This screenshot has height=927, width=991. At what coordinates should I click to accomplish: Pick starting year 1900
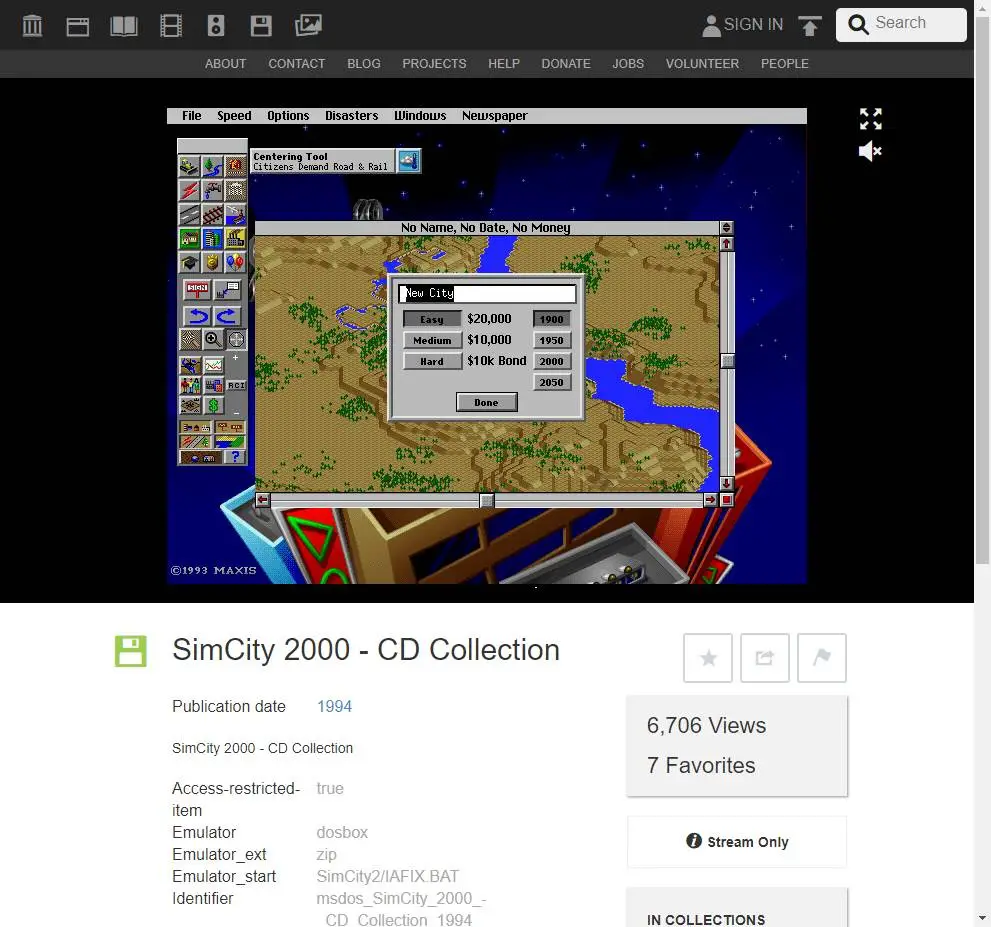coord(552,319)
